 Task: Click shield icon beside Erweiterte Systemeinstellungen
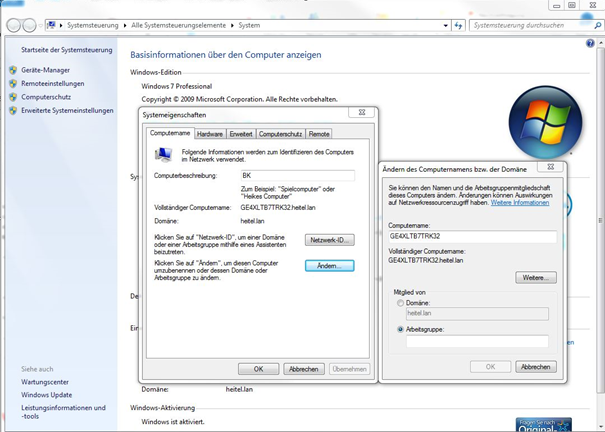coord(13,111)
